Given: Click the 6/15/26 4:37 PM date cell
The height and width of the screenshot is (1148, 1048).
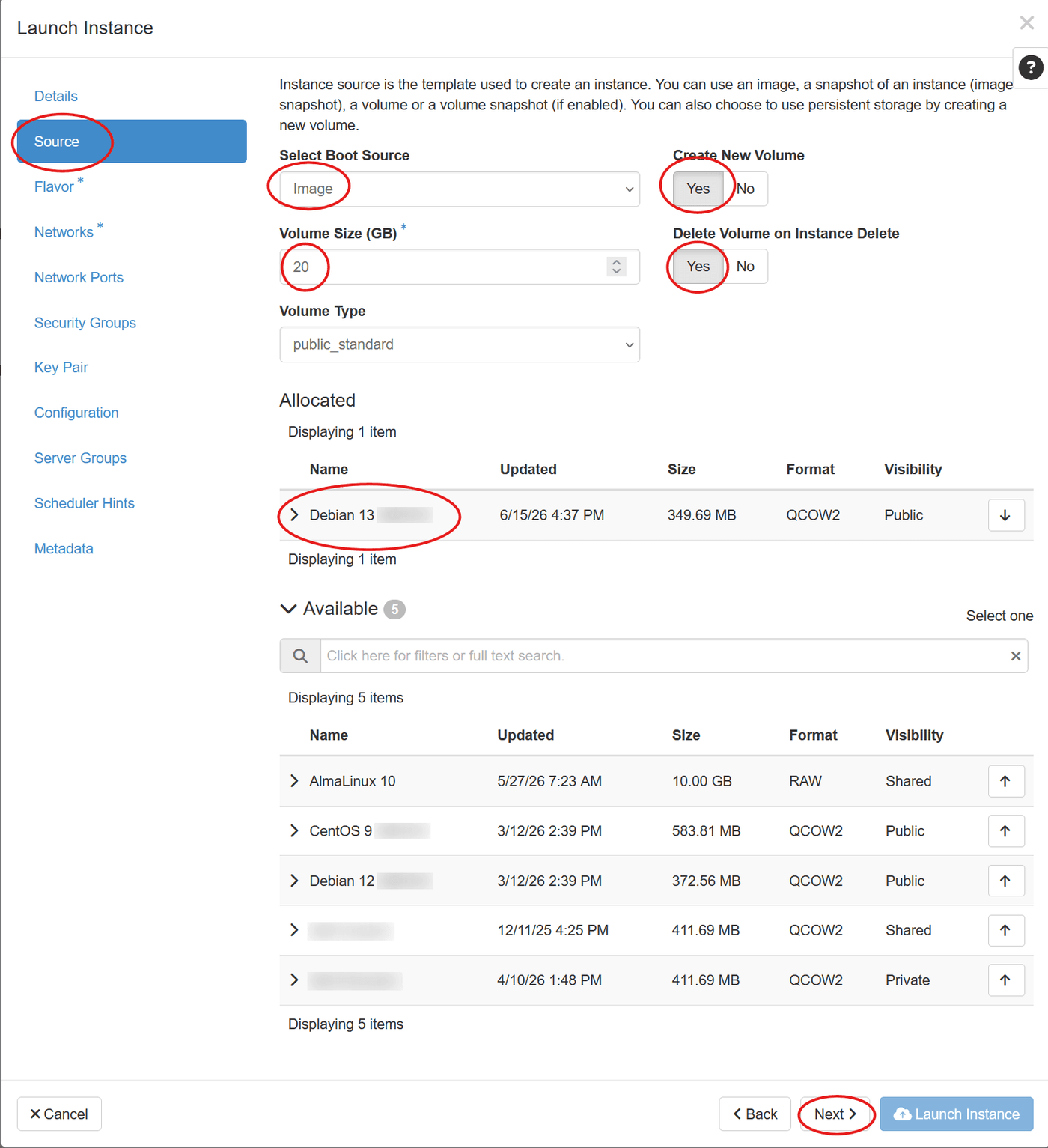Looking at the screenshot, I should (x=552, y=515).
